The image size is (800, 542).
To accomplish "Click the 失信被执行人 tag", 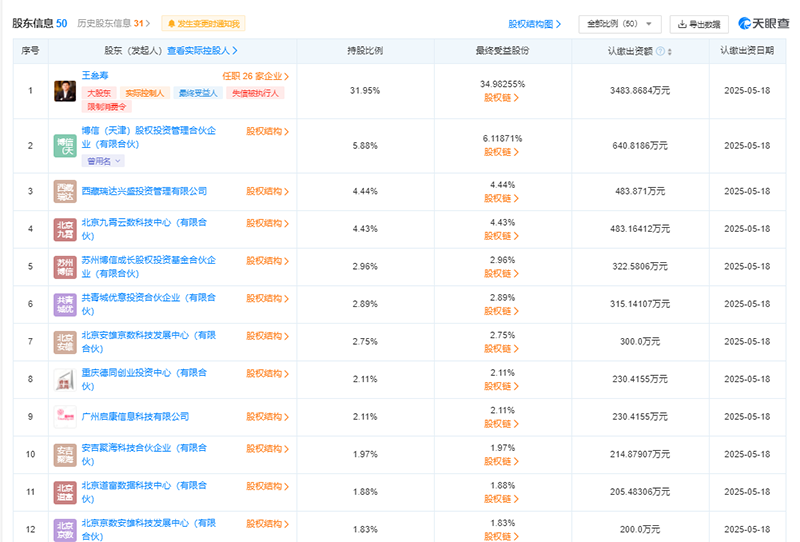I will 256,93.
